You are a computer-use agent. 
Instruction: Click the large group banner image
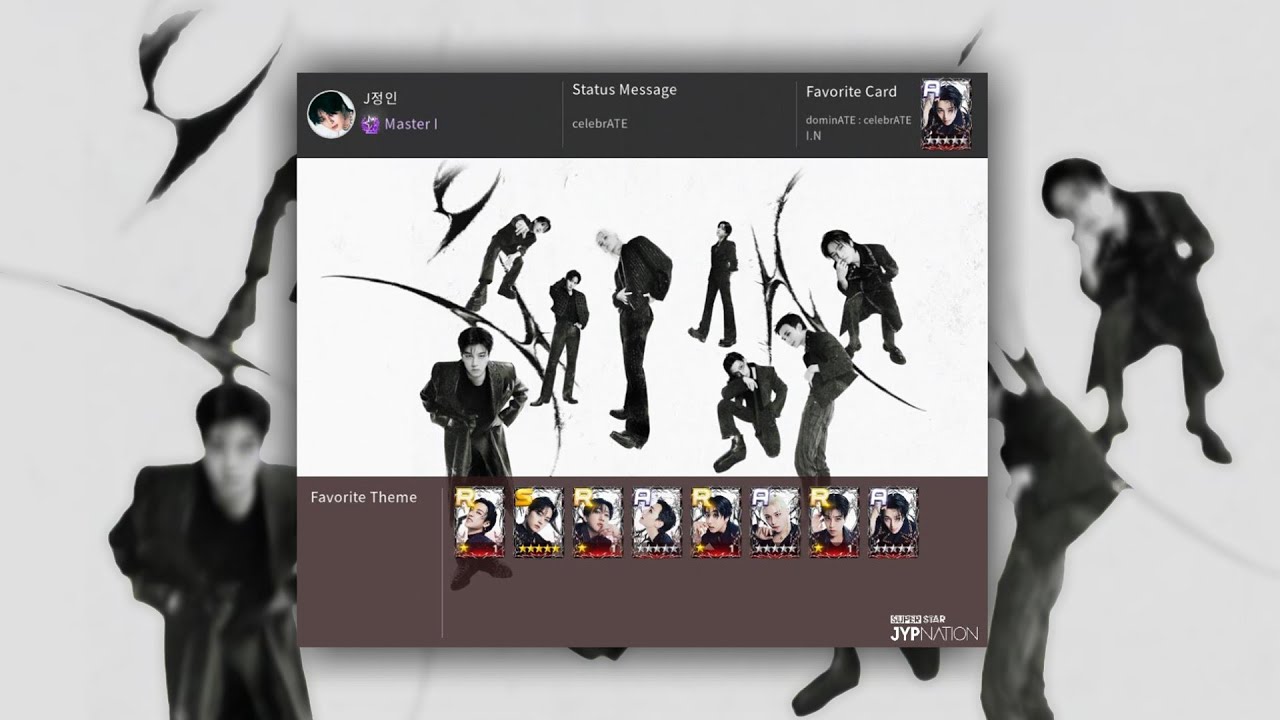(x=642, y=316)
